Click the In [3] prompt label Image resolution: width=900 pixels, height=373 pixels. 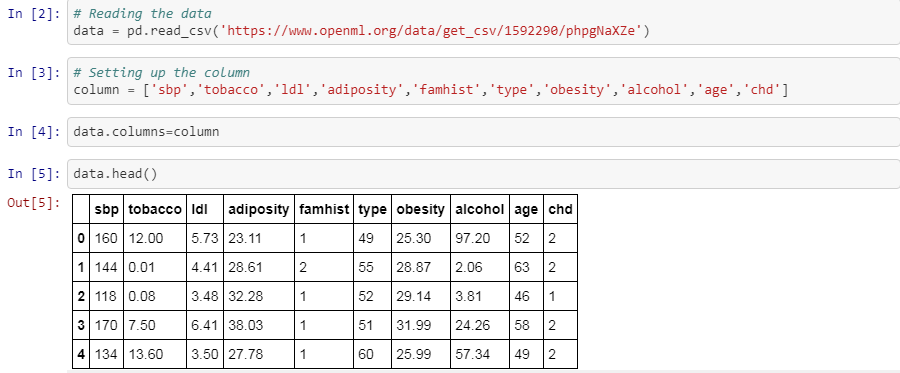tap(34, 73)
